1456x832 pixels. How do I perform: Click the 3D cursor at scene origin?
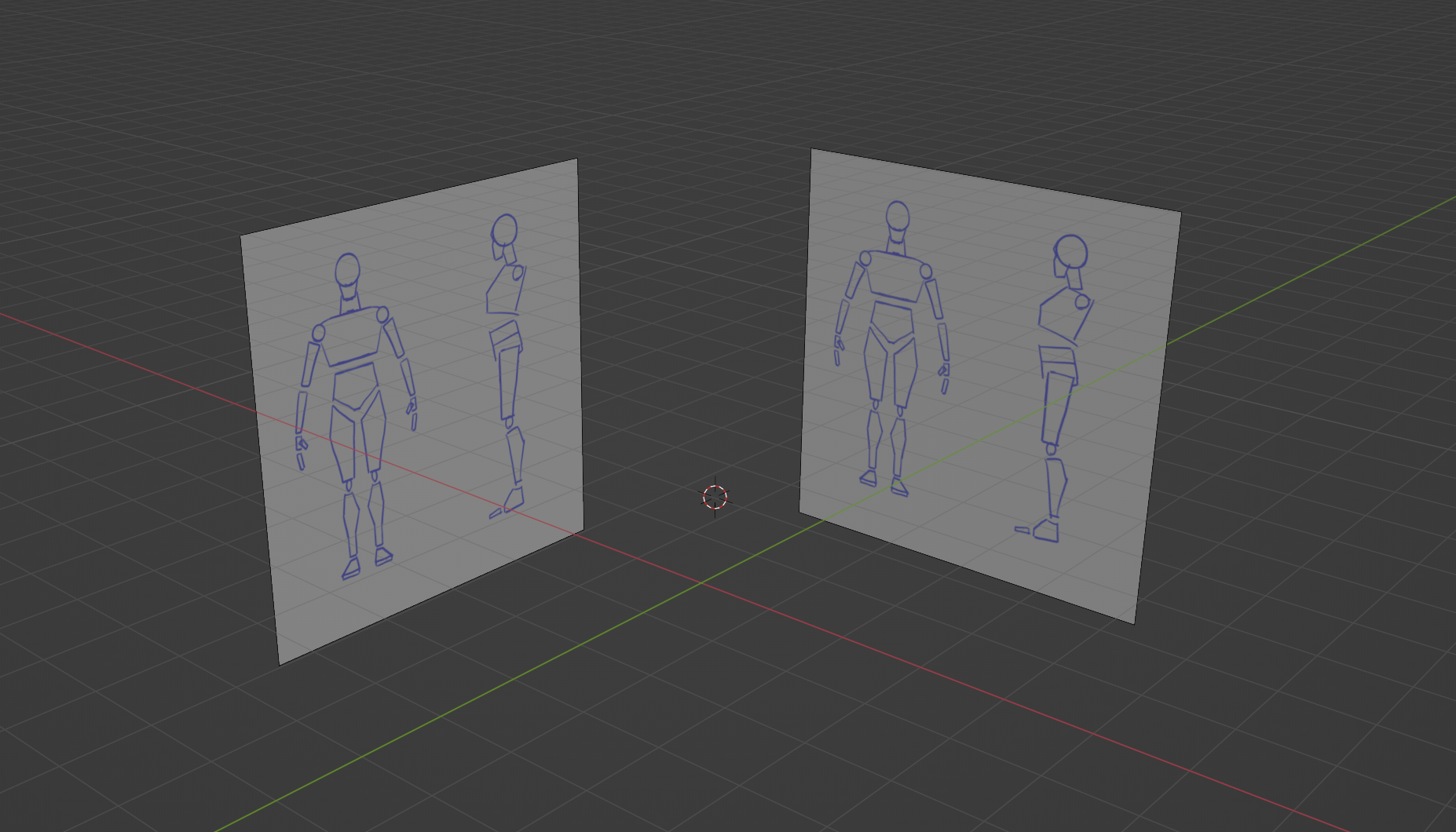[715, 497]
